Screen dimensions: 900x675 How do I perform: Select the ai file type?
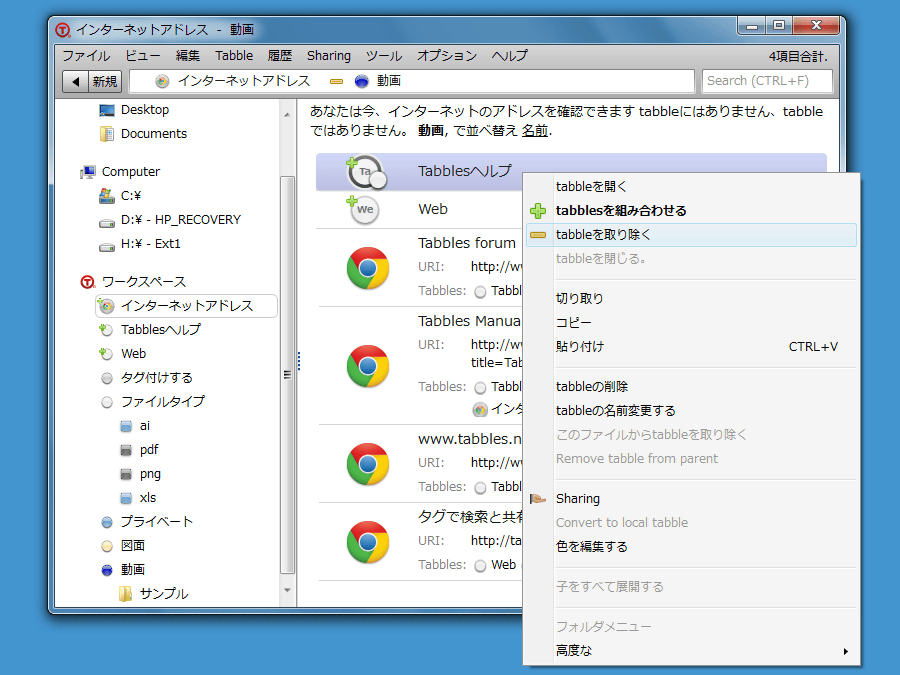[145, 426]
